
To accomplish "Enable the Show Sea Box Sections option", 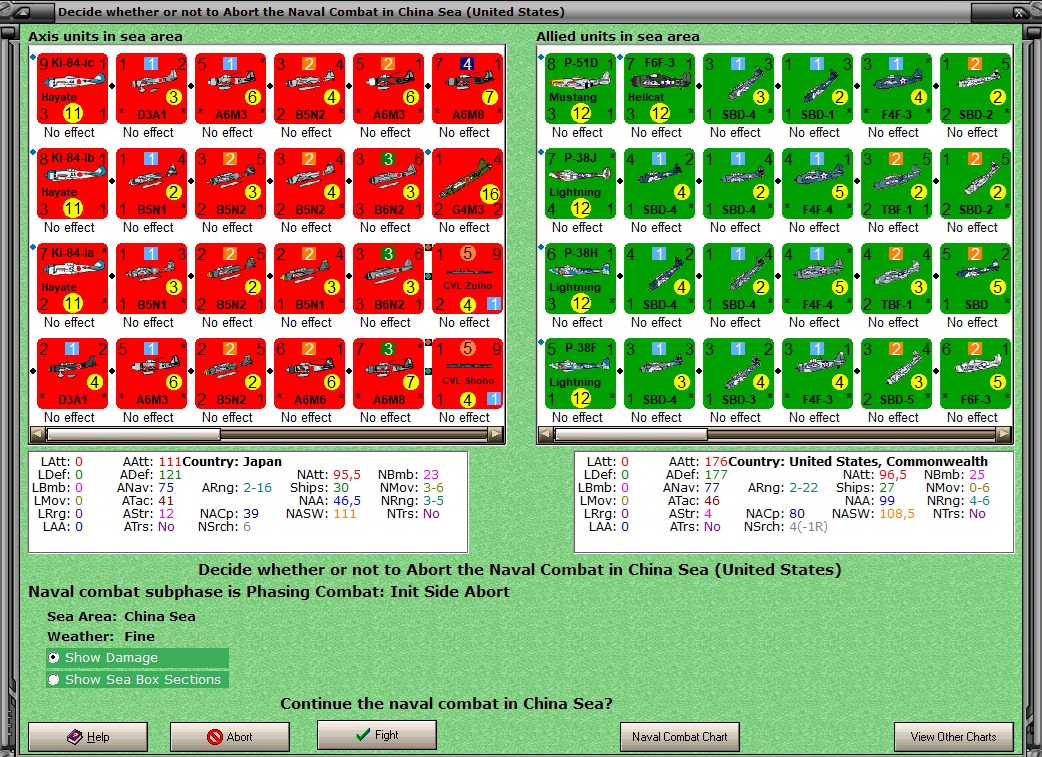I will point(138,680).
